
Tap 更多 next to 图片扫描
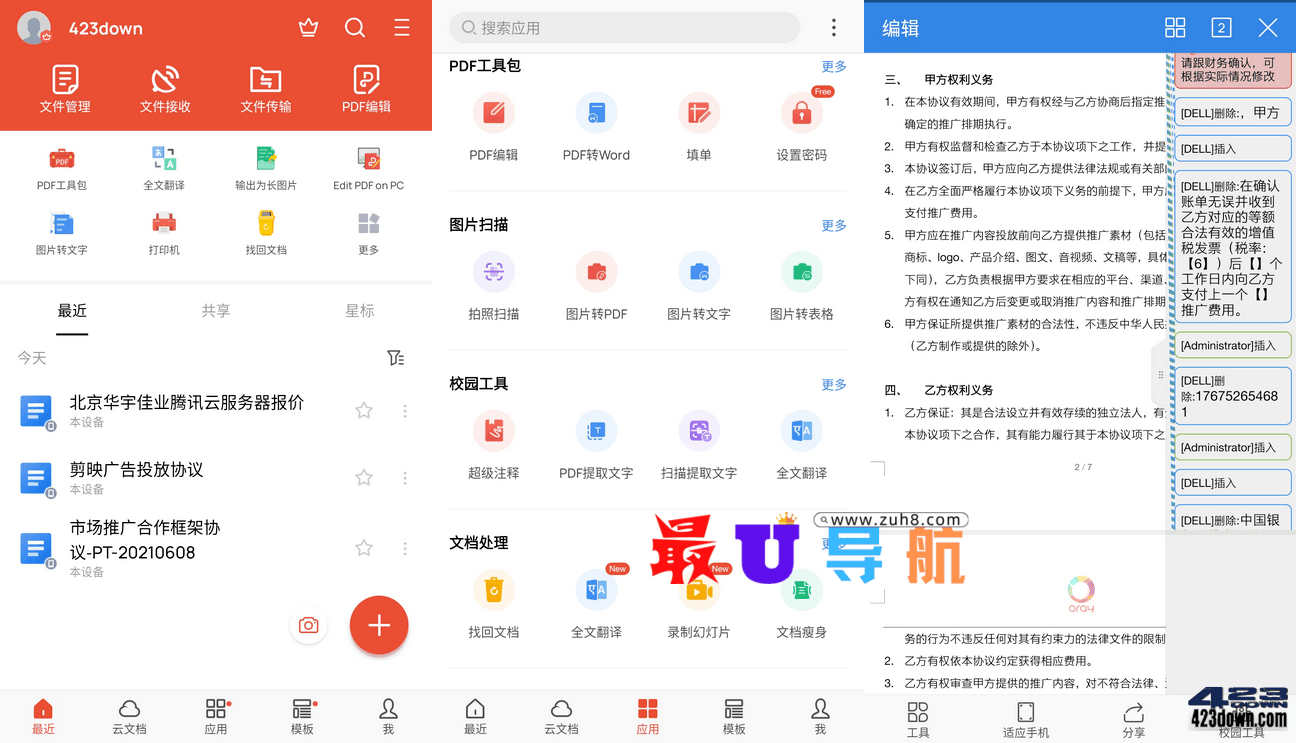tap(834, 225)
